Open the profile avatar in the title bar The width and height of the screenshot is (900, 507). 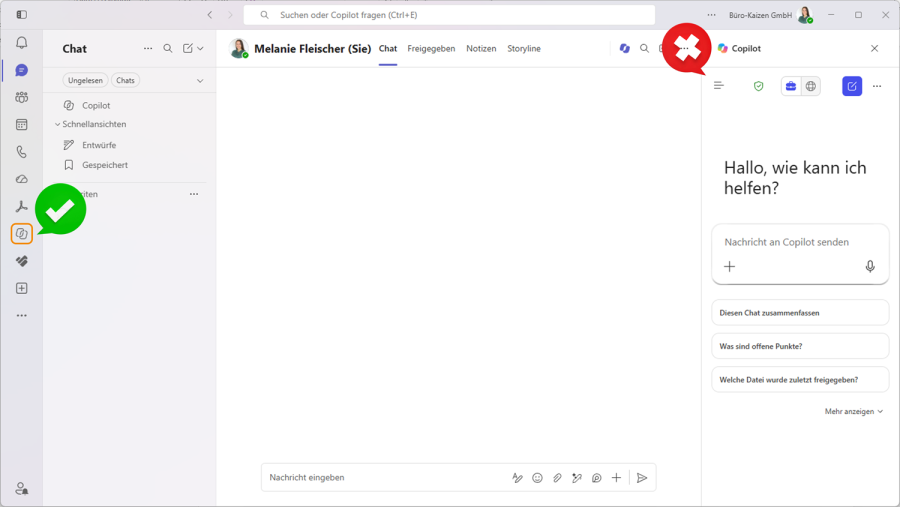click(805, 15)
